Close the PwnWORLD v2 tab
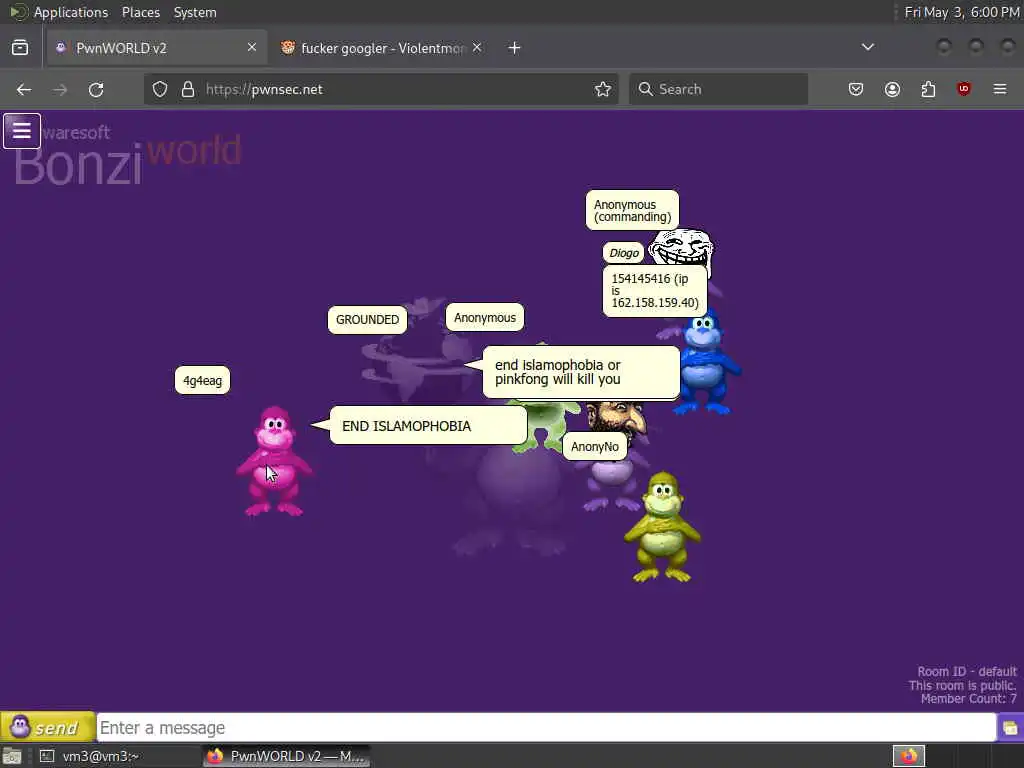 pyautogui.click(x=252, y=47)
